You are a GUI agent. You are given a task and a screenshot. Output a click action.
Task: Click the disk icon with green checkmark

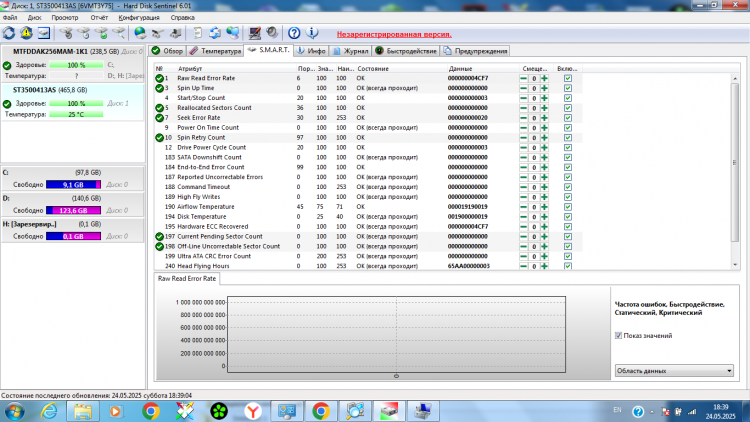[101, 33]
